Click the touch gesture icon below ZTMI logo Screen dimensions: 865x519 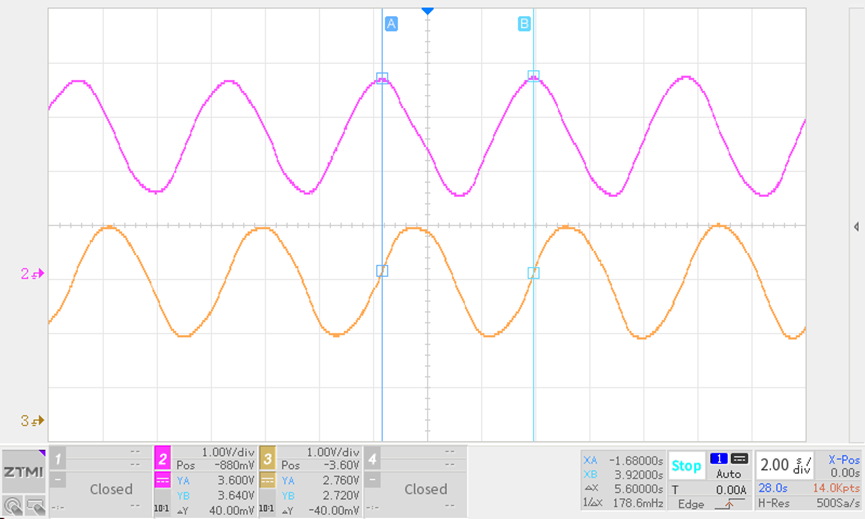coord(13,506)
